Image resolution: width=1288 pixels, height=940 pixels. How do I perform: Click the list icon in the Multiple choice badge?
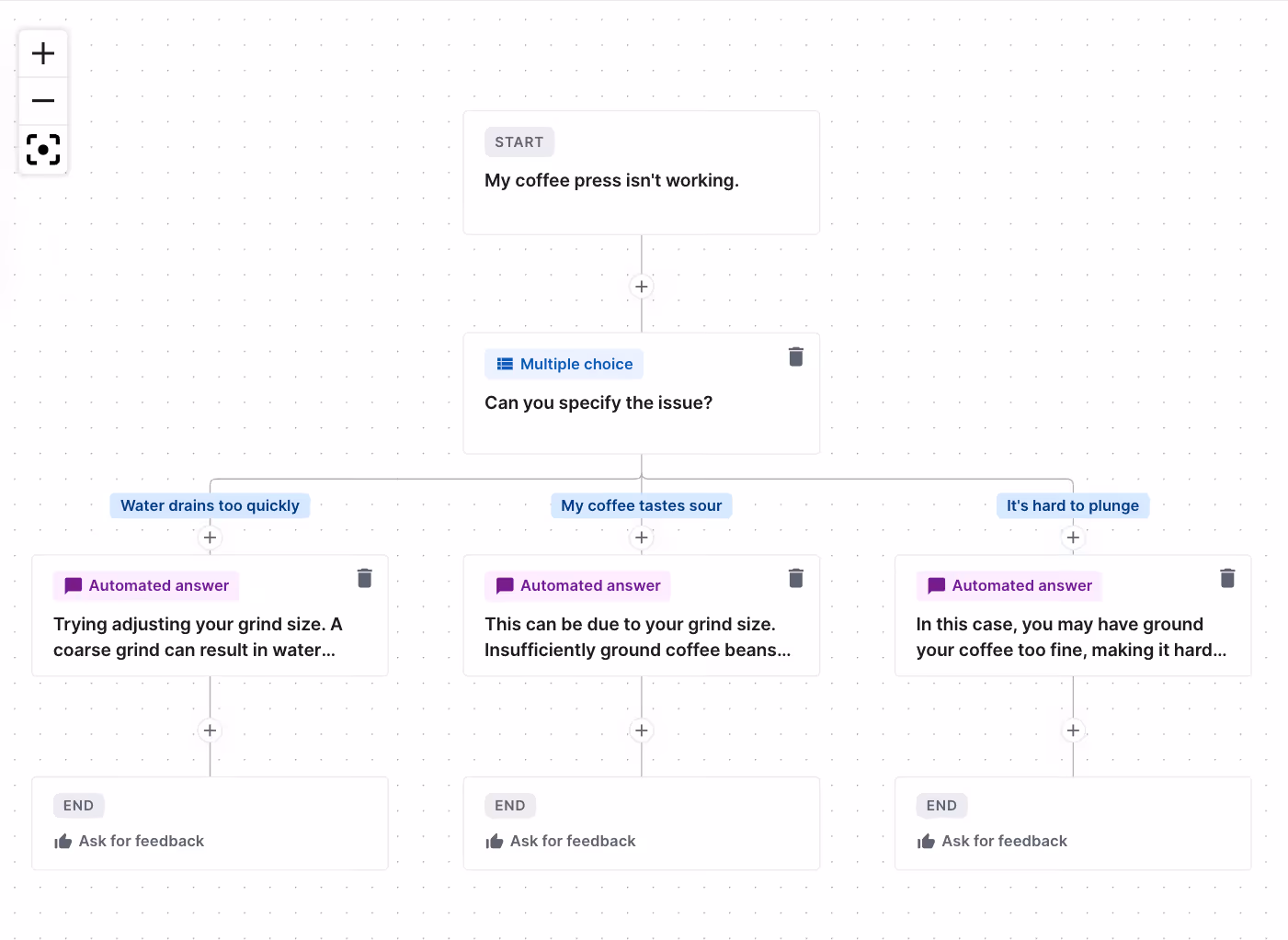505,364
